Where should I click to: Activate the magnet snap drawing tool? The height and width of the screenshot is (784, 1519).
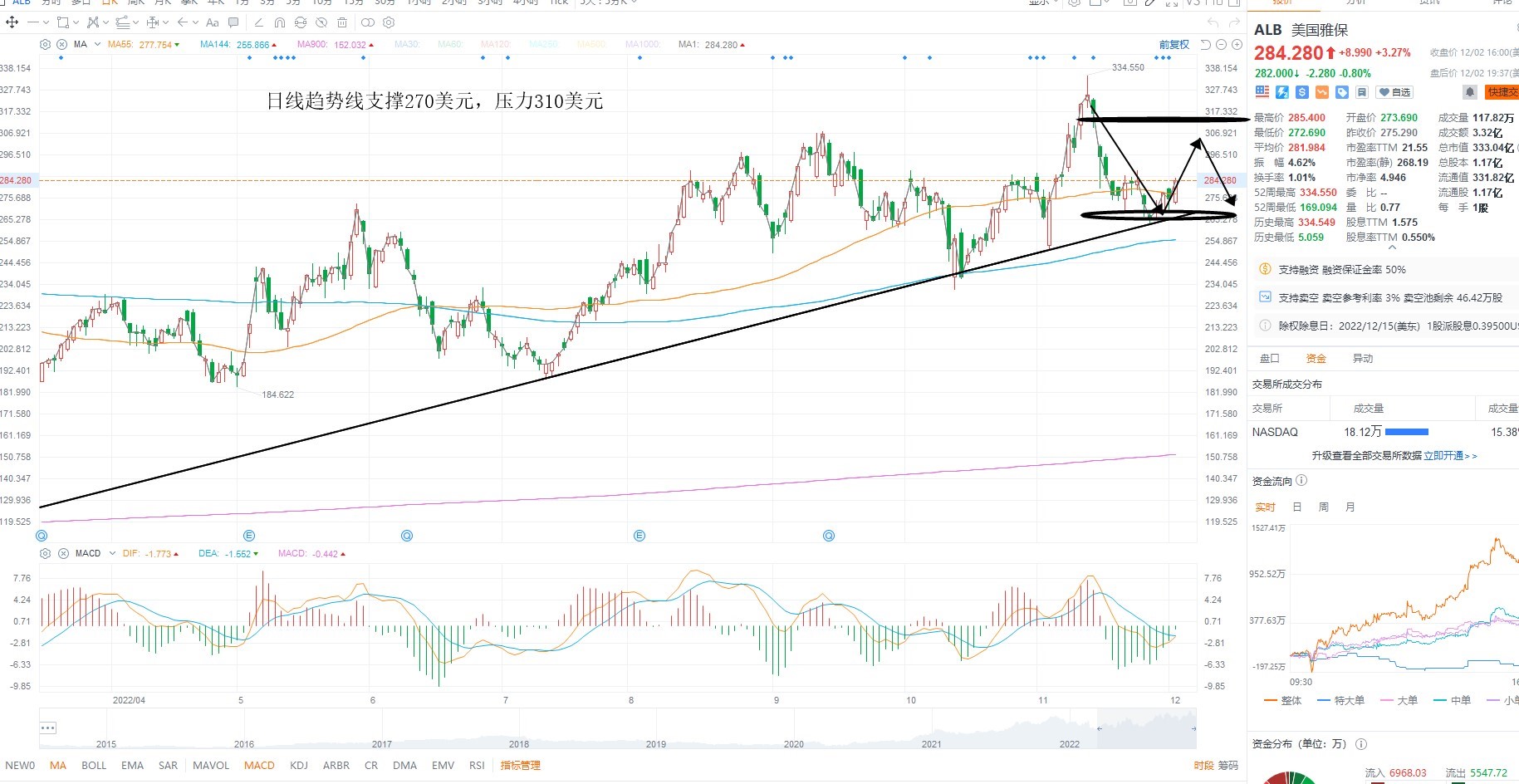click(x=280, y=22)
